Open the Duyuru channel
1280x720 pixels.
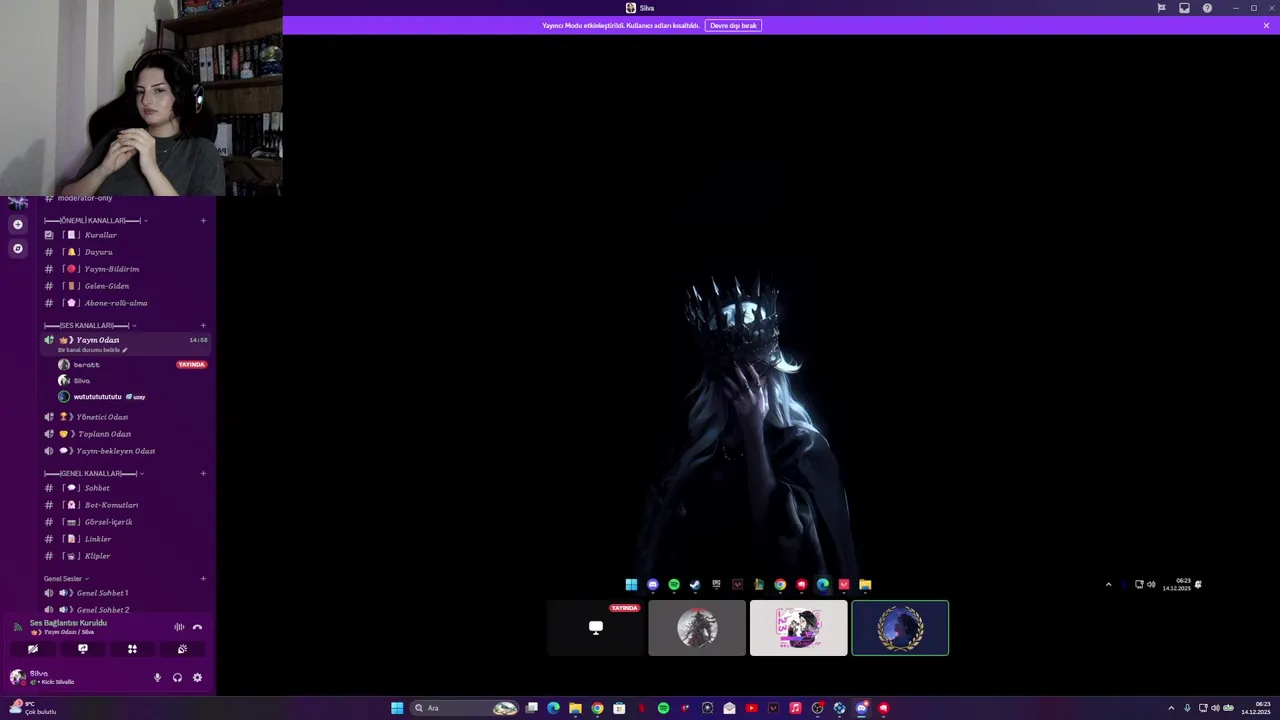(125, 252)
